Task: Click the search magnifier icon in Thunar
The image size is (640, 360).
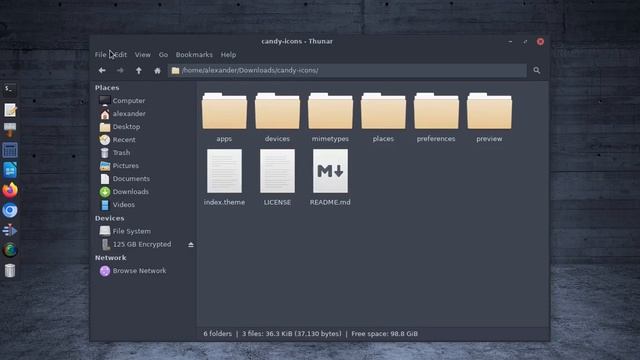Action: click(x=536, y=71)
